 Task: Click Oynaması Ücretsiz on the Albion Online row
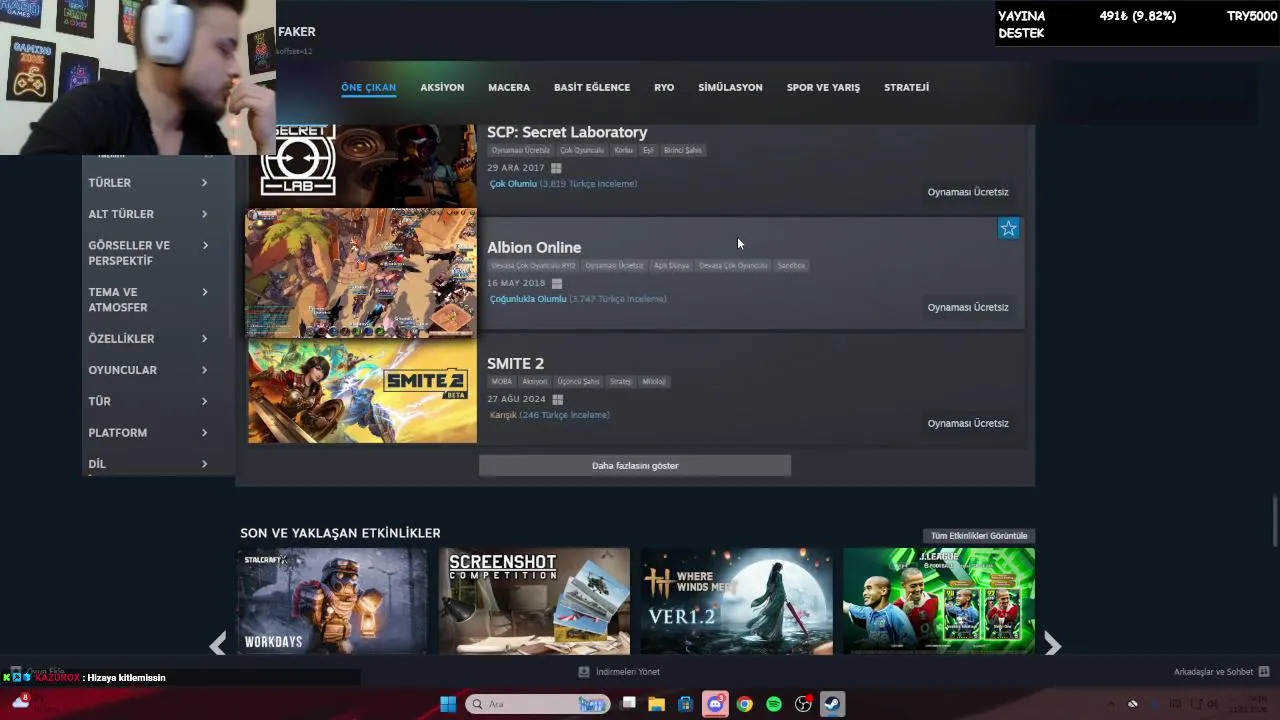[968, 307]
